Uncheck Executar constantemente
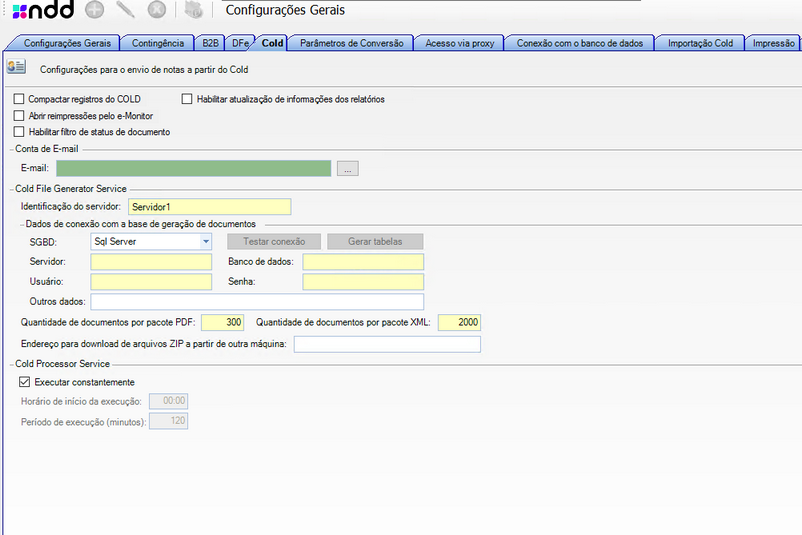The width and height of the screenshot is (802, 535). [25, 382]
